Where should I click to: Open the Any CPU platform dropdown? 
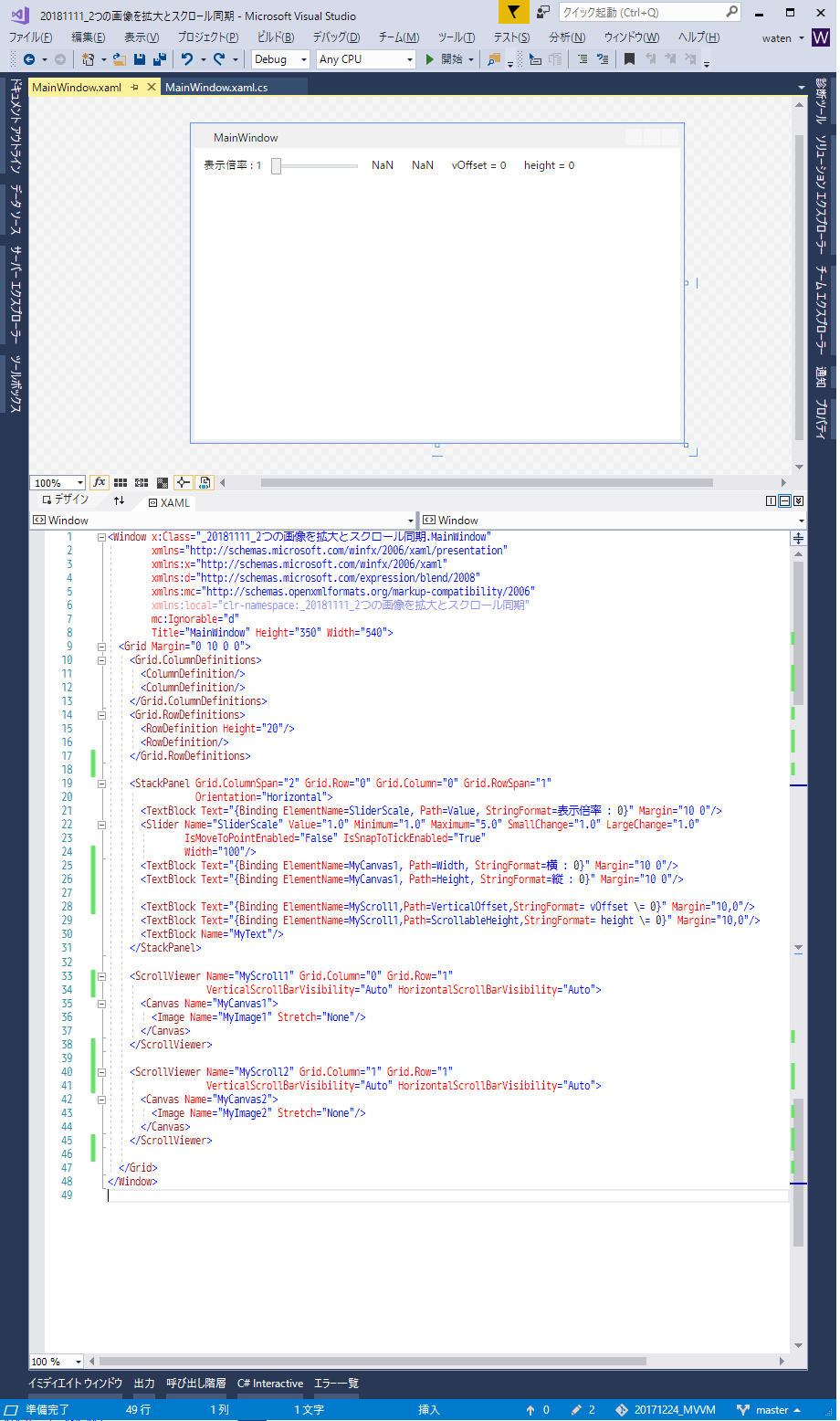[366, 59]
